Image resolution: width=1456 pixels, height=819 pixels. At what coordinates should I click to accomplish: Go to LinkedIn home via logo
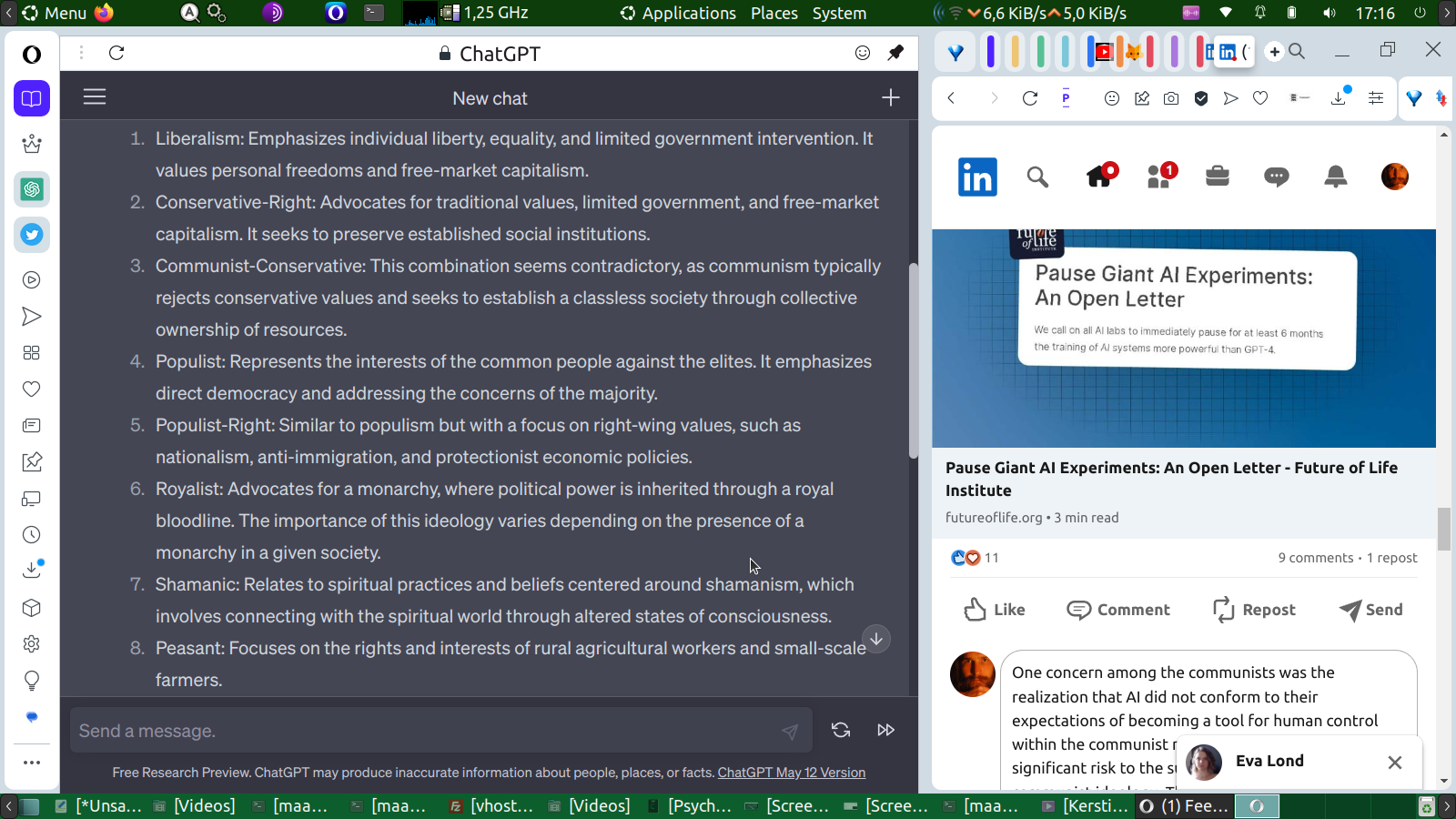coord(978,177)
